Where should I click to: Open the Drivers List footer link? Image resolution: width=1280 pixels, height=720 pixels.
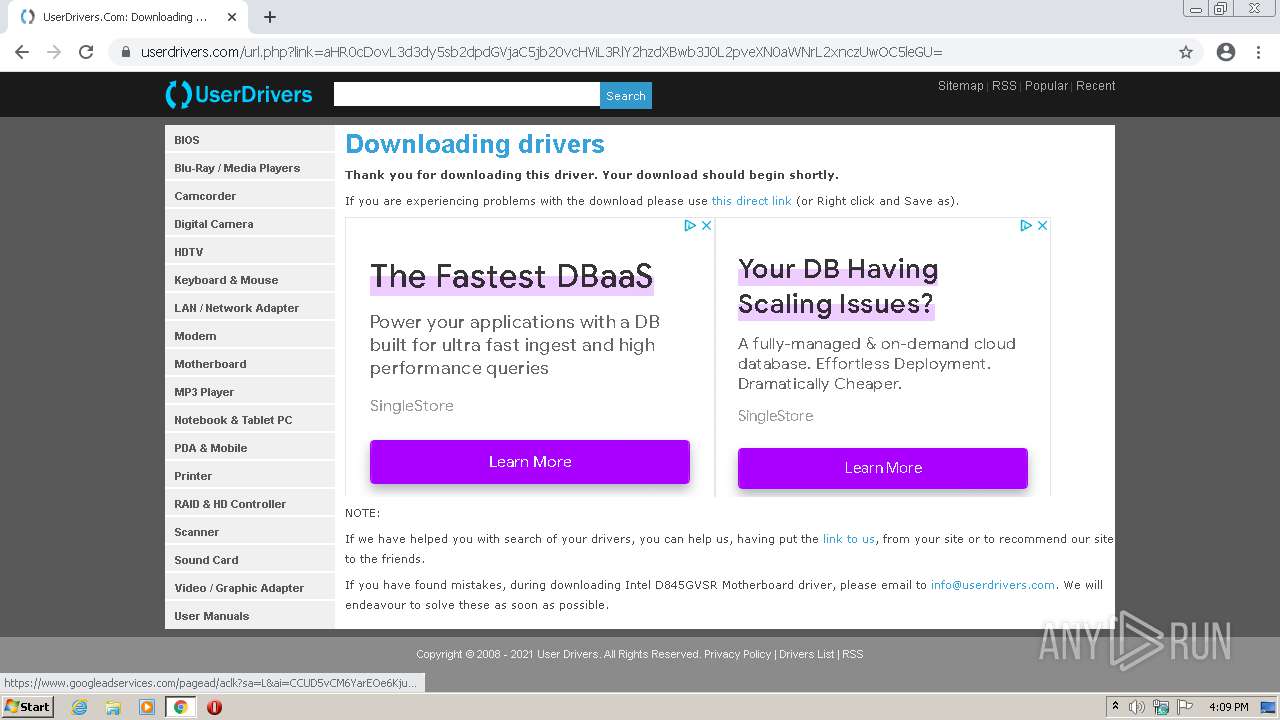pyautogui.click(x=806, y=654)
